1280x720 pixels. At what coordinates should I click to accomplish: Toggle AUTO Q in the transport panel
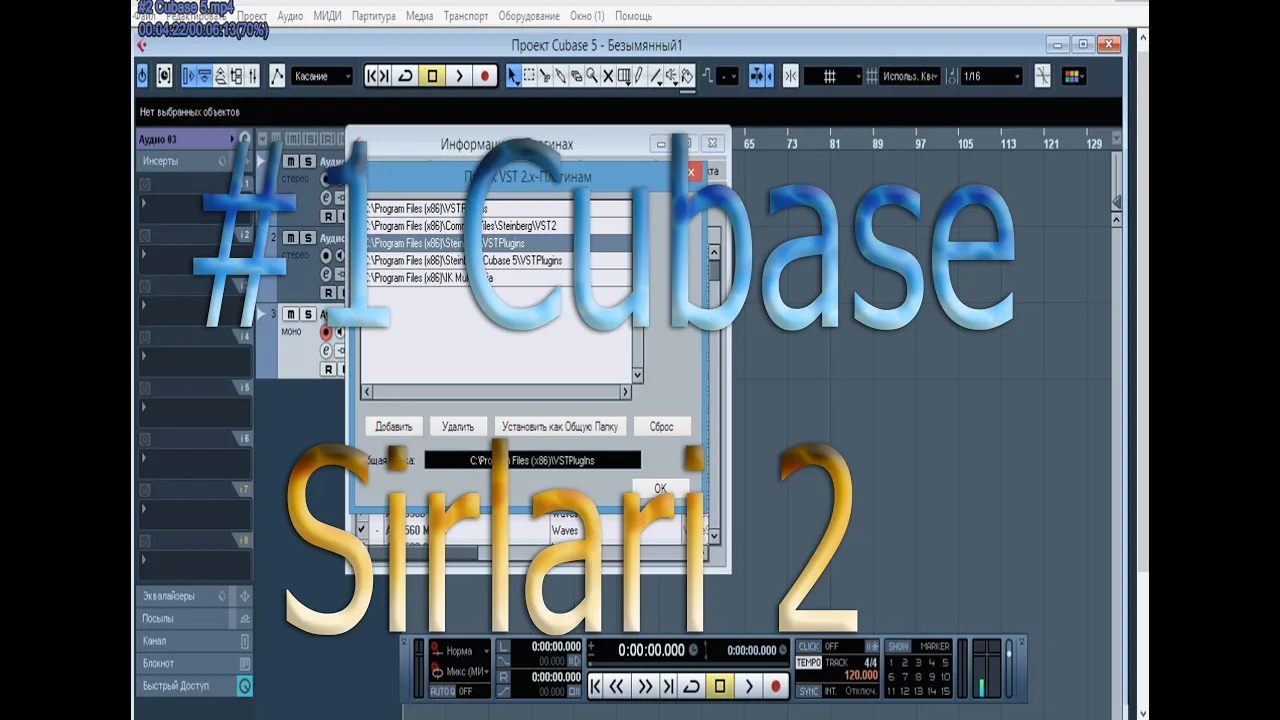click(x=443, y=691)
